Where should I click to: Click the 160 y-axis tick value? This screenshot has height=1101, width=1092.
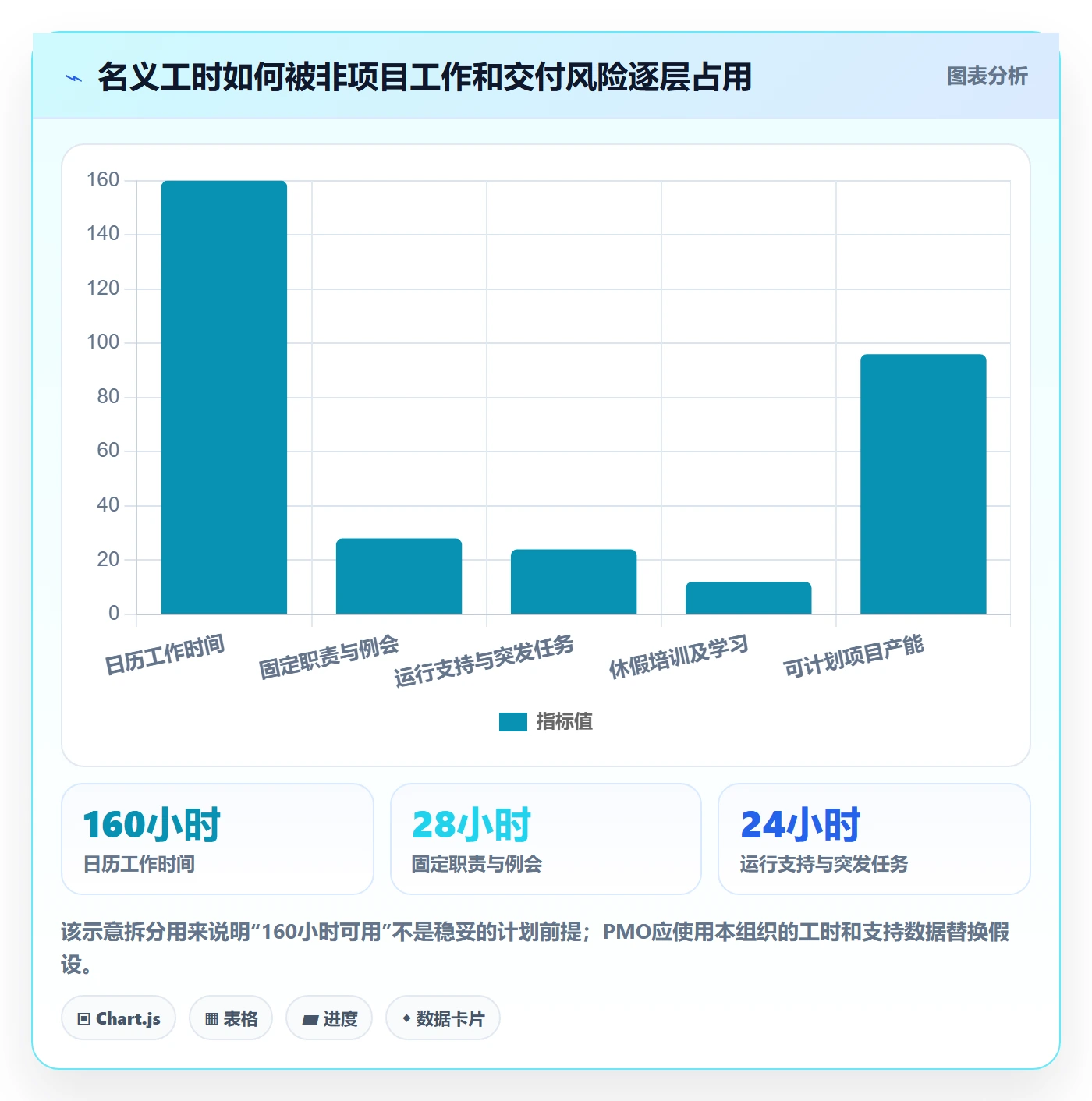point(103,180)
